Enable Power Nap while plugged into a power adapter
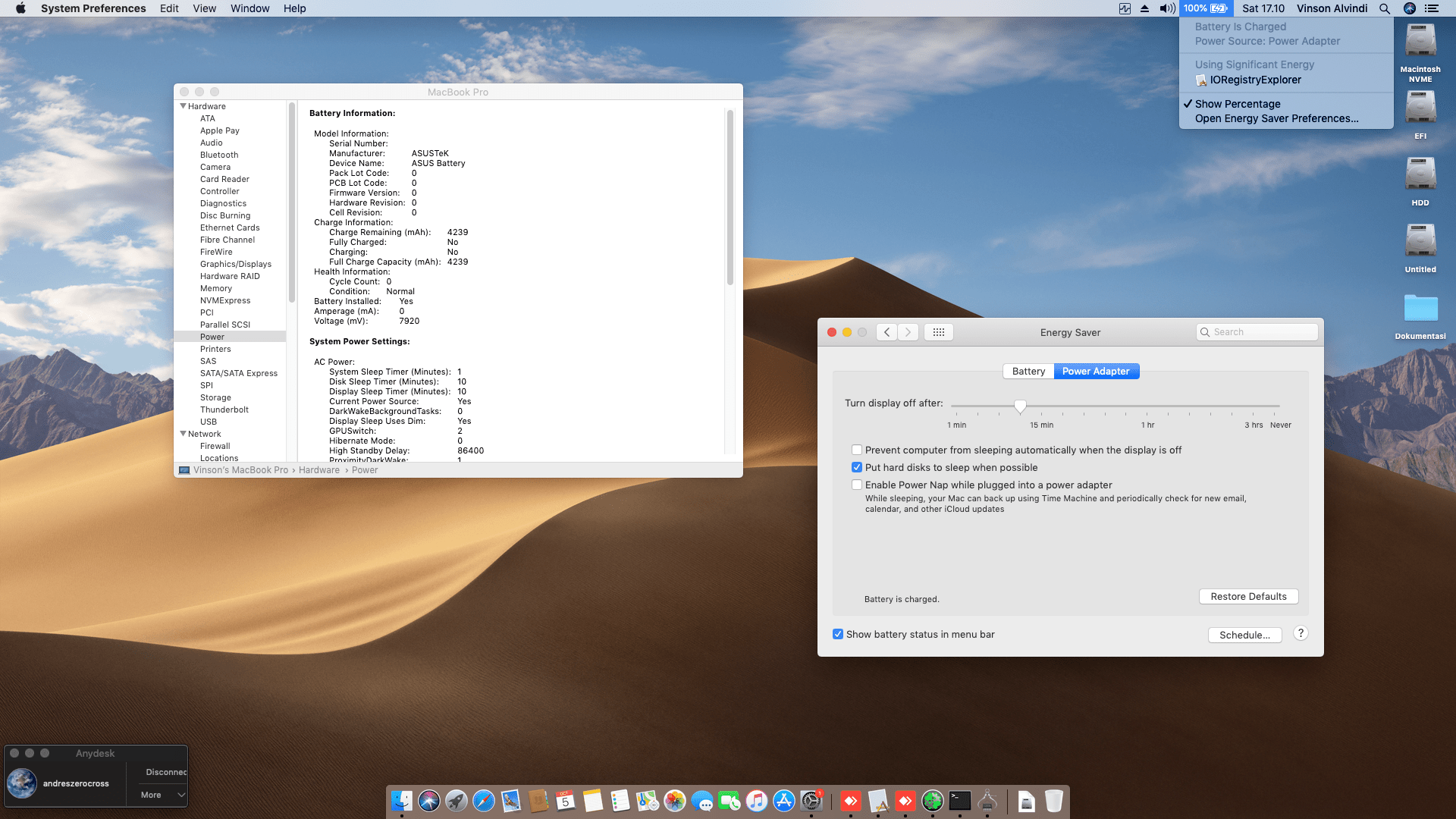1456x819 pixels. coord(857,485)
